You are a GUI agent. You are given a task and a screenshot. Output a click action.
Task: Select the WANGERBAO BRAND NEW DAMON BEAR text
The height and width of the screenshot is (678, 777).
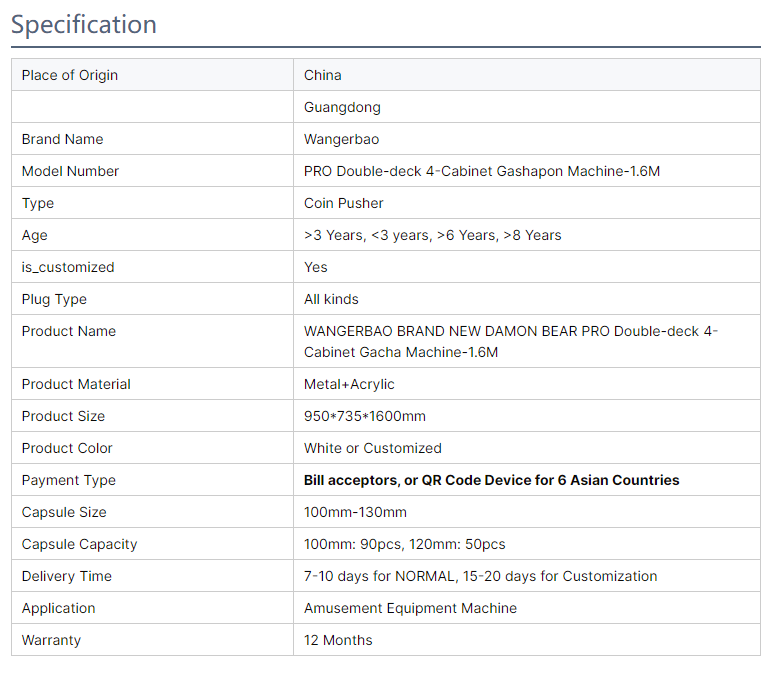441,331
